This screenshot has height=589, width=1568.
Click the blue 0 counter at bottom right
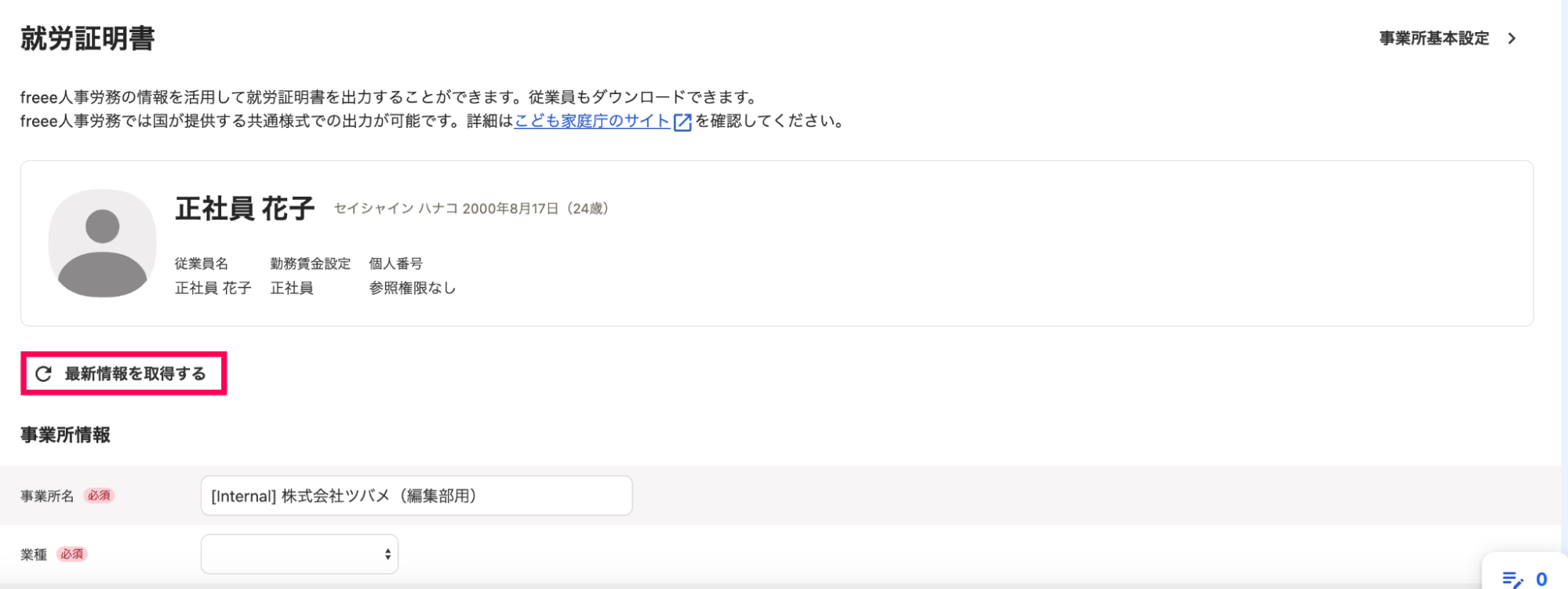(1541, 580)
